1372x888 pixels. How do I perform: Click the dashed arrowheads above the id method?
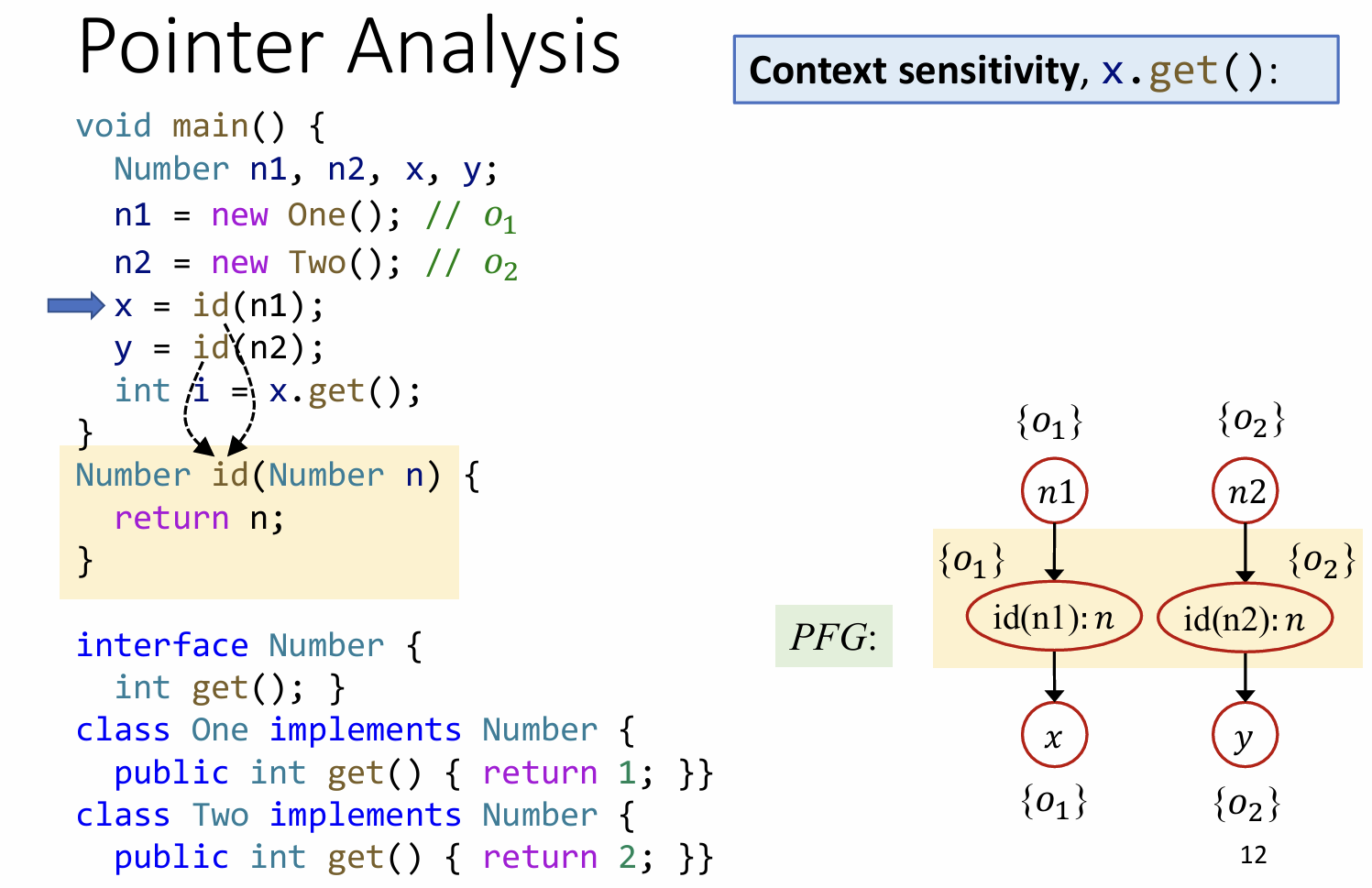(220, 446)
